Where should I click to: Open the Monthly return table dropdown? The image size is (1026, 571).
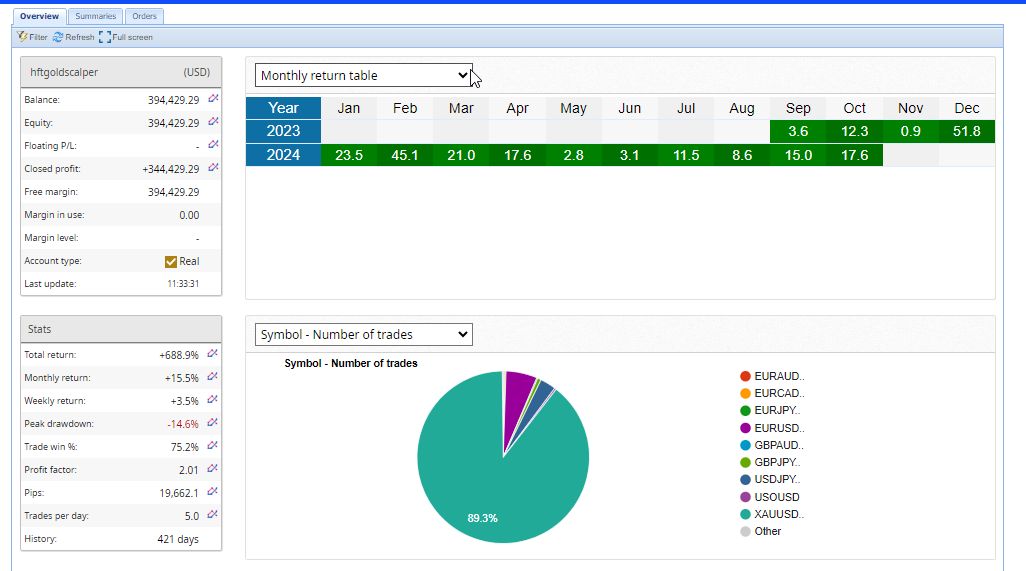tap(364, 75)
